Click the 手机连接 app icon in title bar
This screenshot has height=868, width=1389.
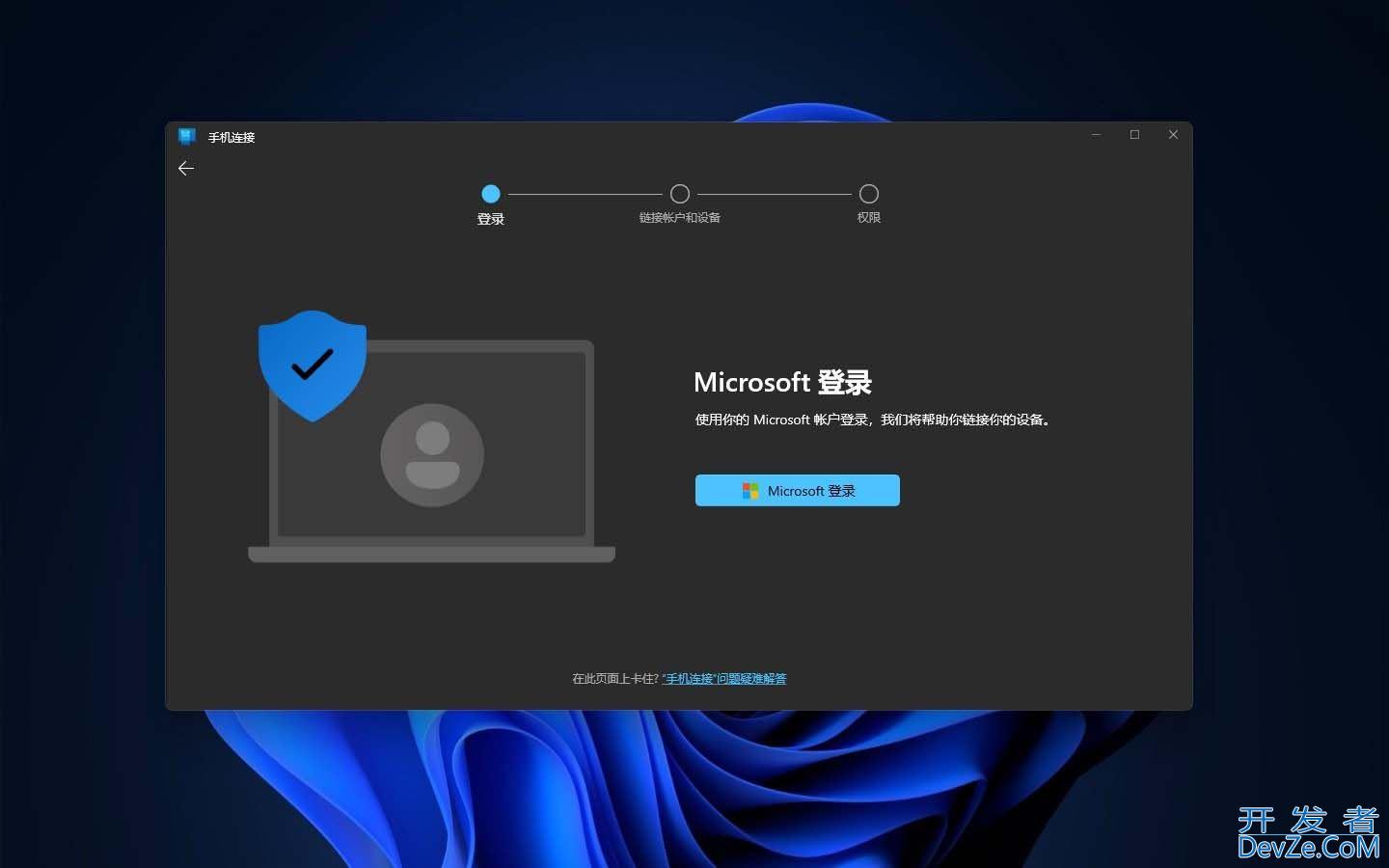(187, 137)
